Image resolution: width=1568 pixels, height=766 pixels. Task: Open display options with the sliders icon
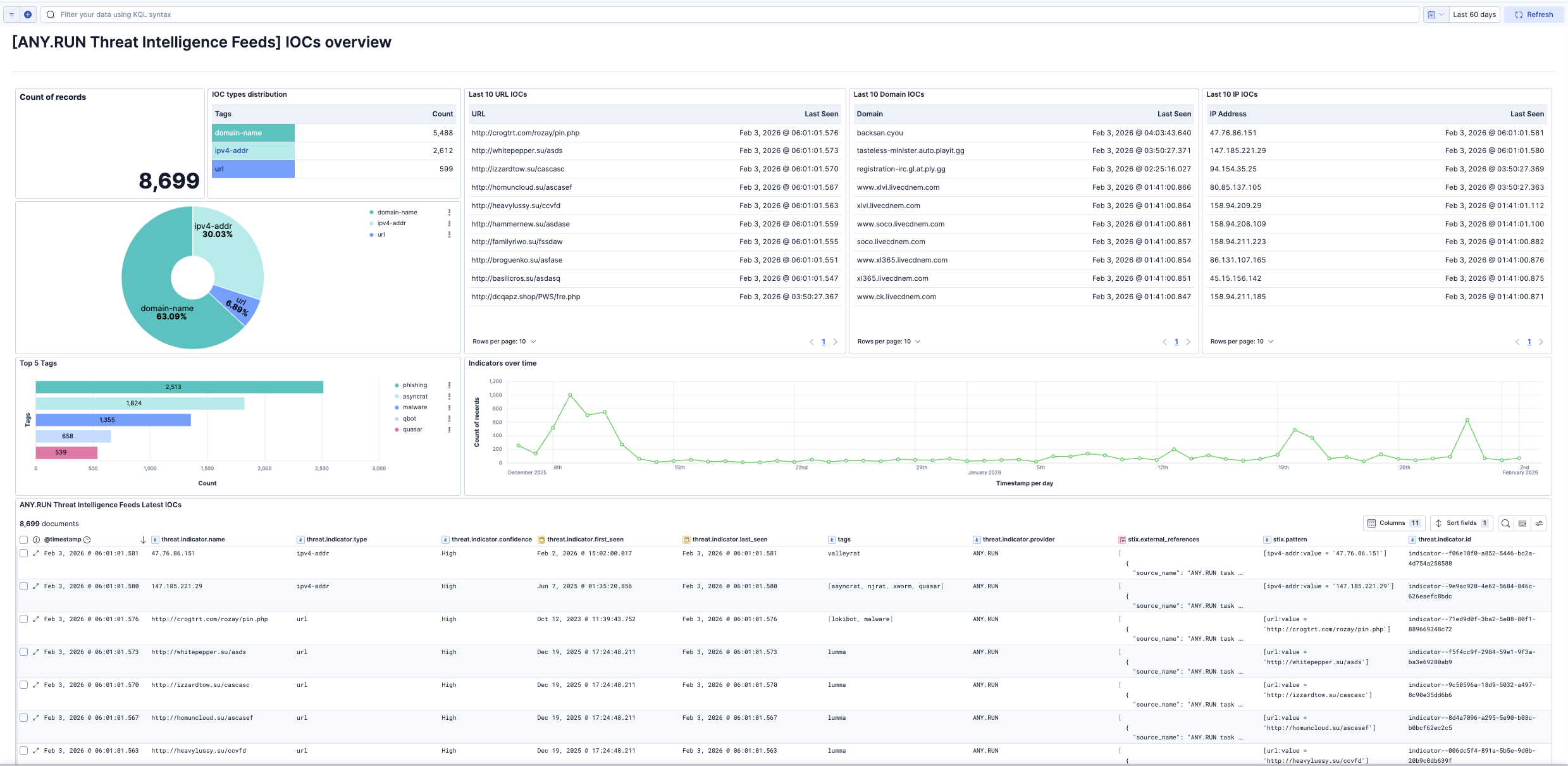(1540, 523)
